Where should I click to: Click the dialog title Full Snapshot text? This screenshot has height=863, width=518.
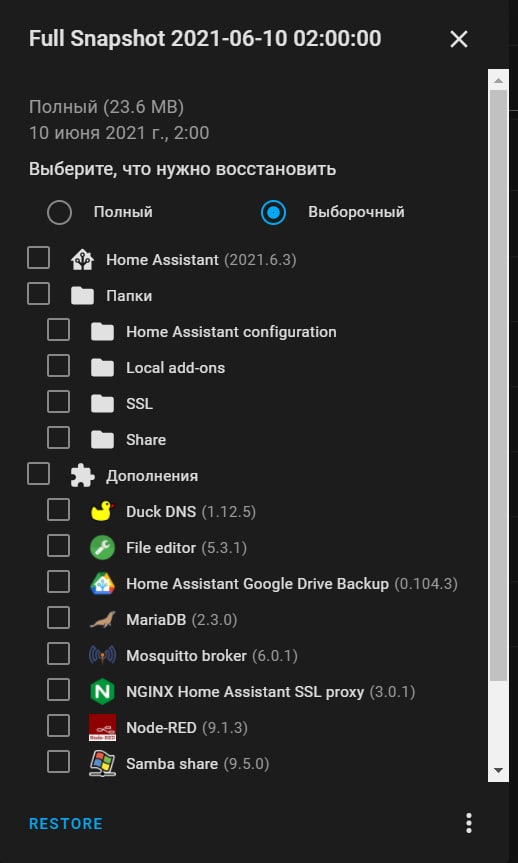[205, 39]
